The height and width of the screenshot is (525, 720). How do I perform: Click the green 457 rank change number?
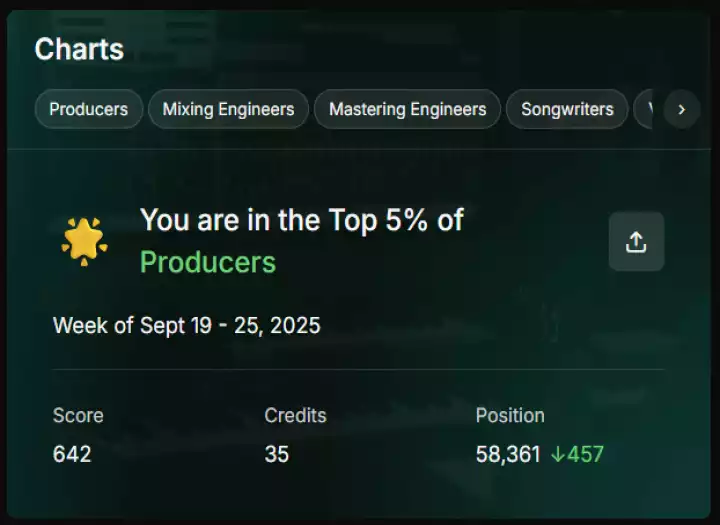[x=585, y=454]
